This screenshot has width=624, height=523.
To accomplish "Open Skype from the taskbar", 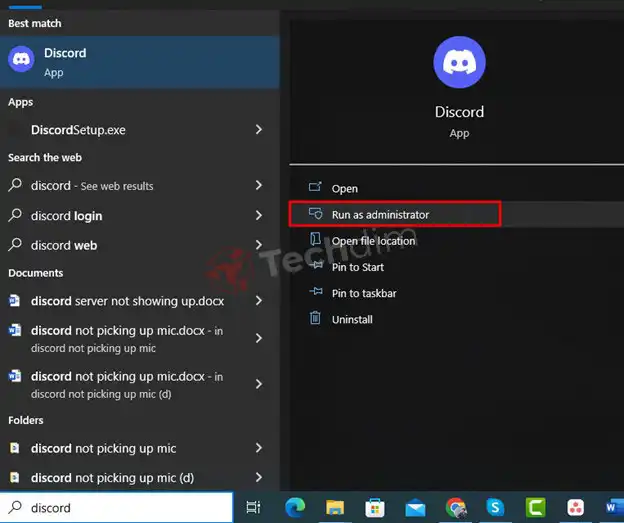I will click(495, 508).
